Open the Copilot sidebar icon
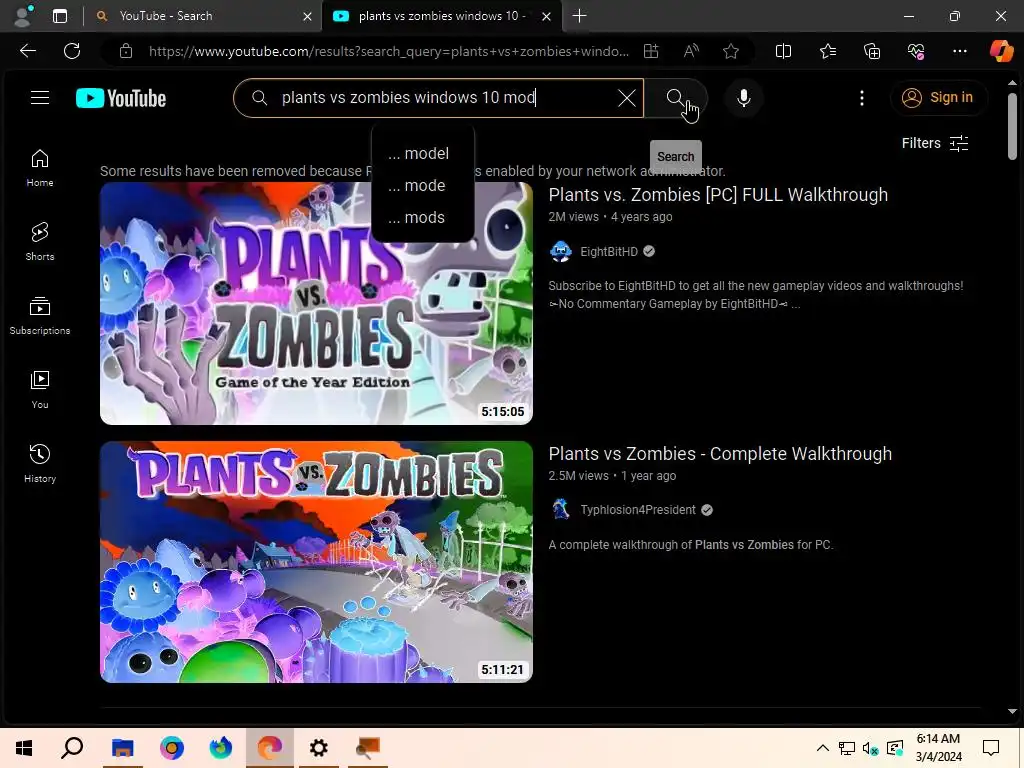1024x768 pixels. [1001, 51]
